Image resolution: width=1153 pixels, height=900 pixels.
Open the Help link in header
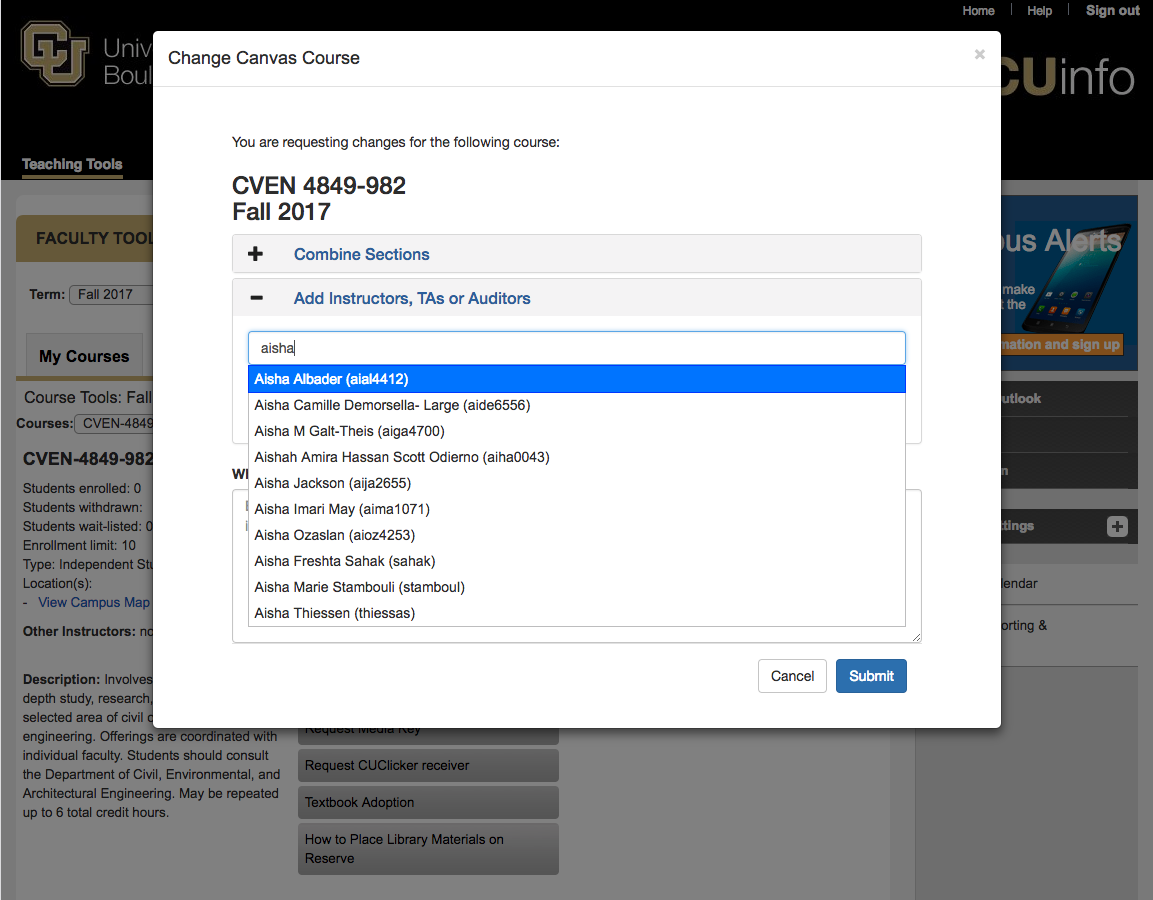pyautogui.click(x=1039, y=11)
